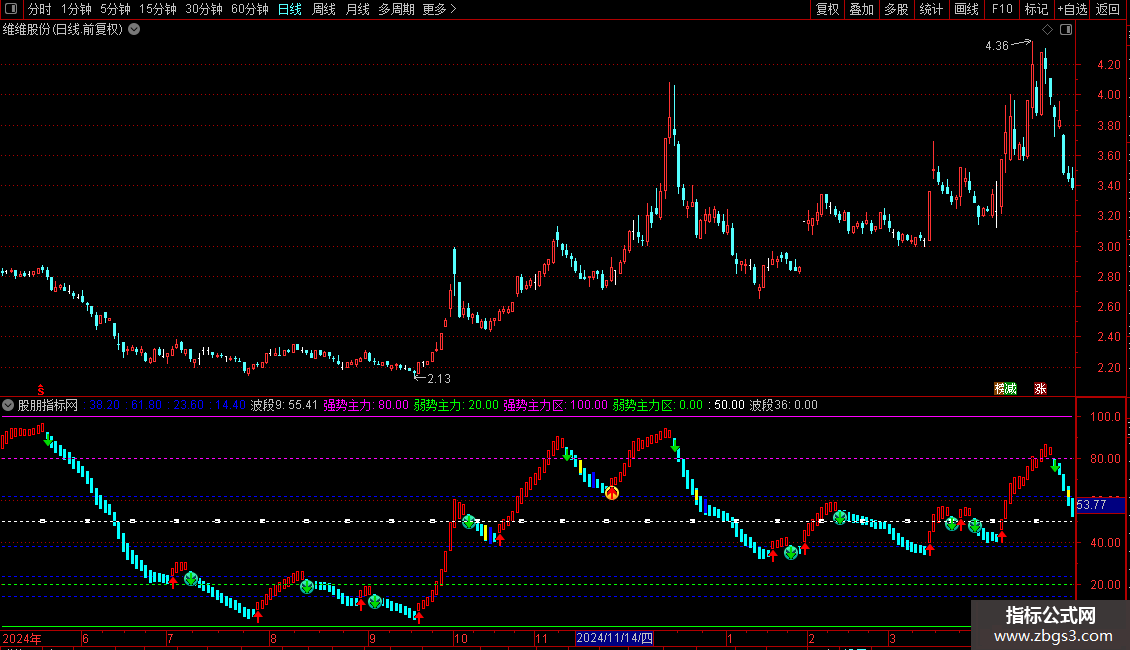Click the red S marker on chart
The image size is (1130, 650).
pyautogui.click(x=41, y=390)
